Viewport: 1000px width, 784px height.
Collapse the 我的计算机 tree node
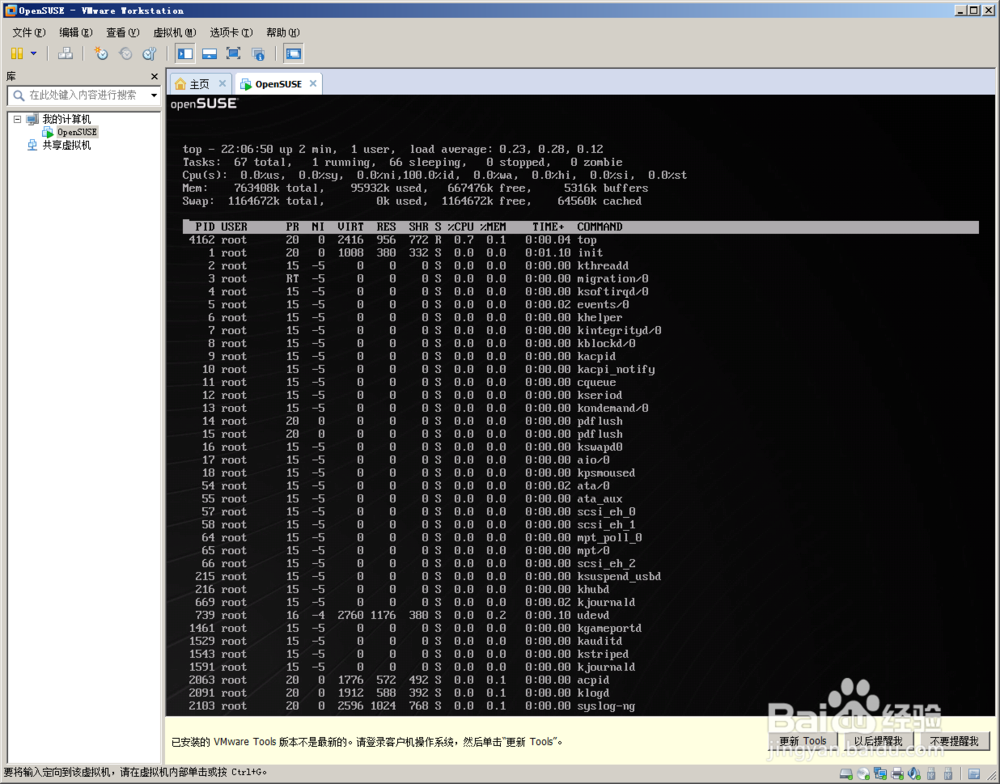click(17, 119)
